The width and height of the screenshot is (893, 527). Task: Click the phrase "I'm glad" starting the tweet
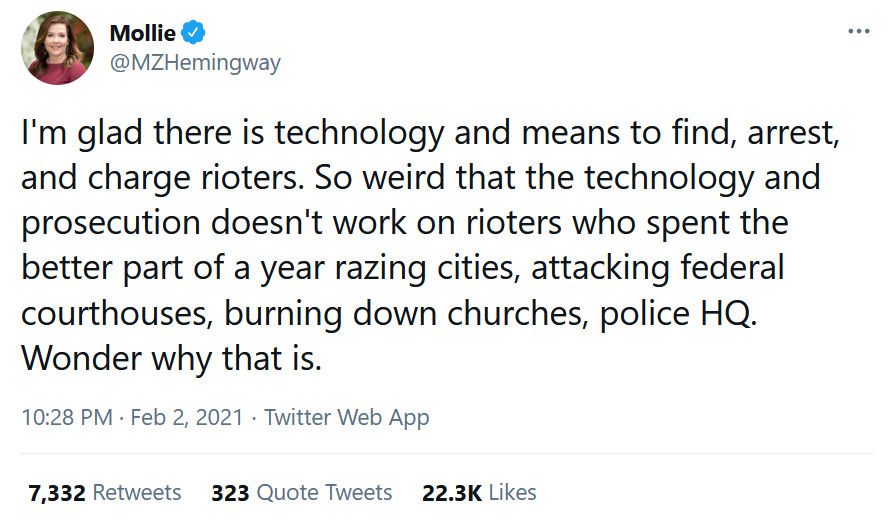(75, 134)
